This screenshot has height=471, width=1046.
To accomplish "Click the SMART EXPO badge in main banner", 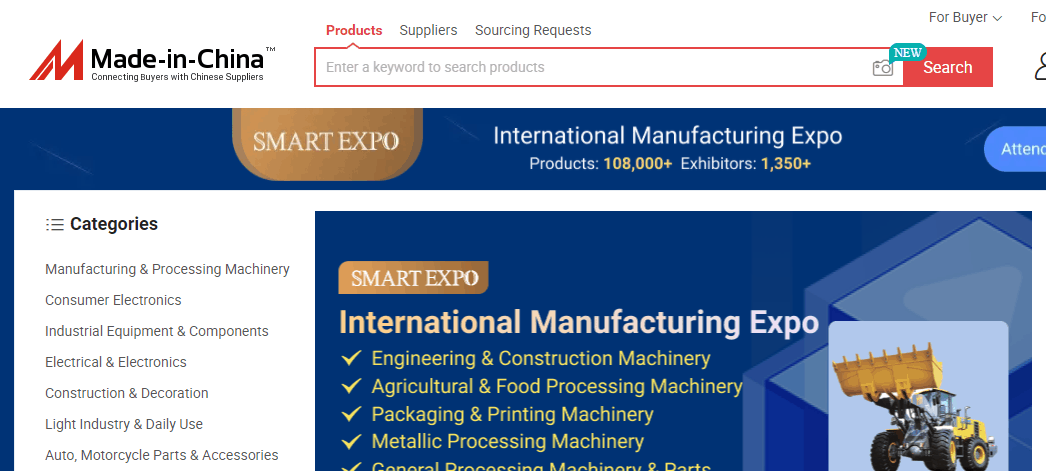I will 414,278.
